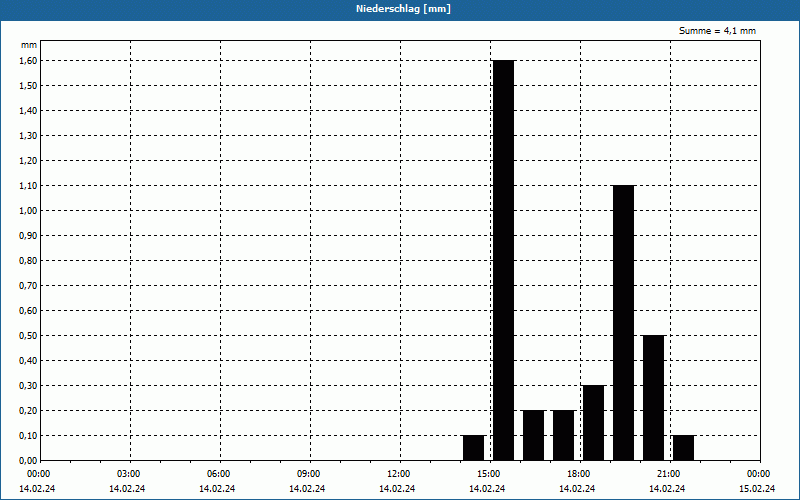This screenshot has width=800, height=500.
Task: Click the 0,10 y-axis value
Action: pos(28,435)
